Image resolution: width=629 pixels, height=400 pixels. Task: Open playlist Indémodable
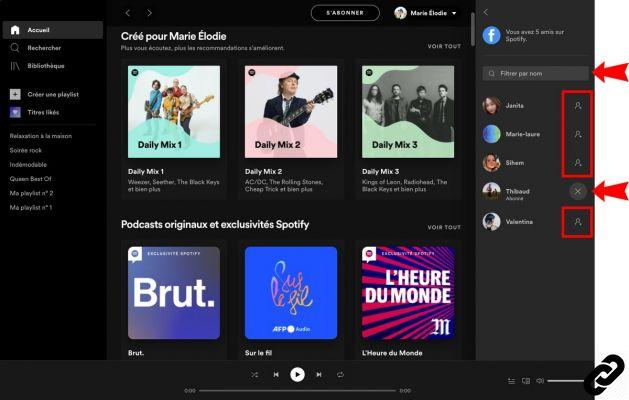pos(28,164)
